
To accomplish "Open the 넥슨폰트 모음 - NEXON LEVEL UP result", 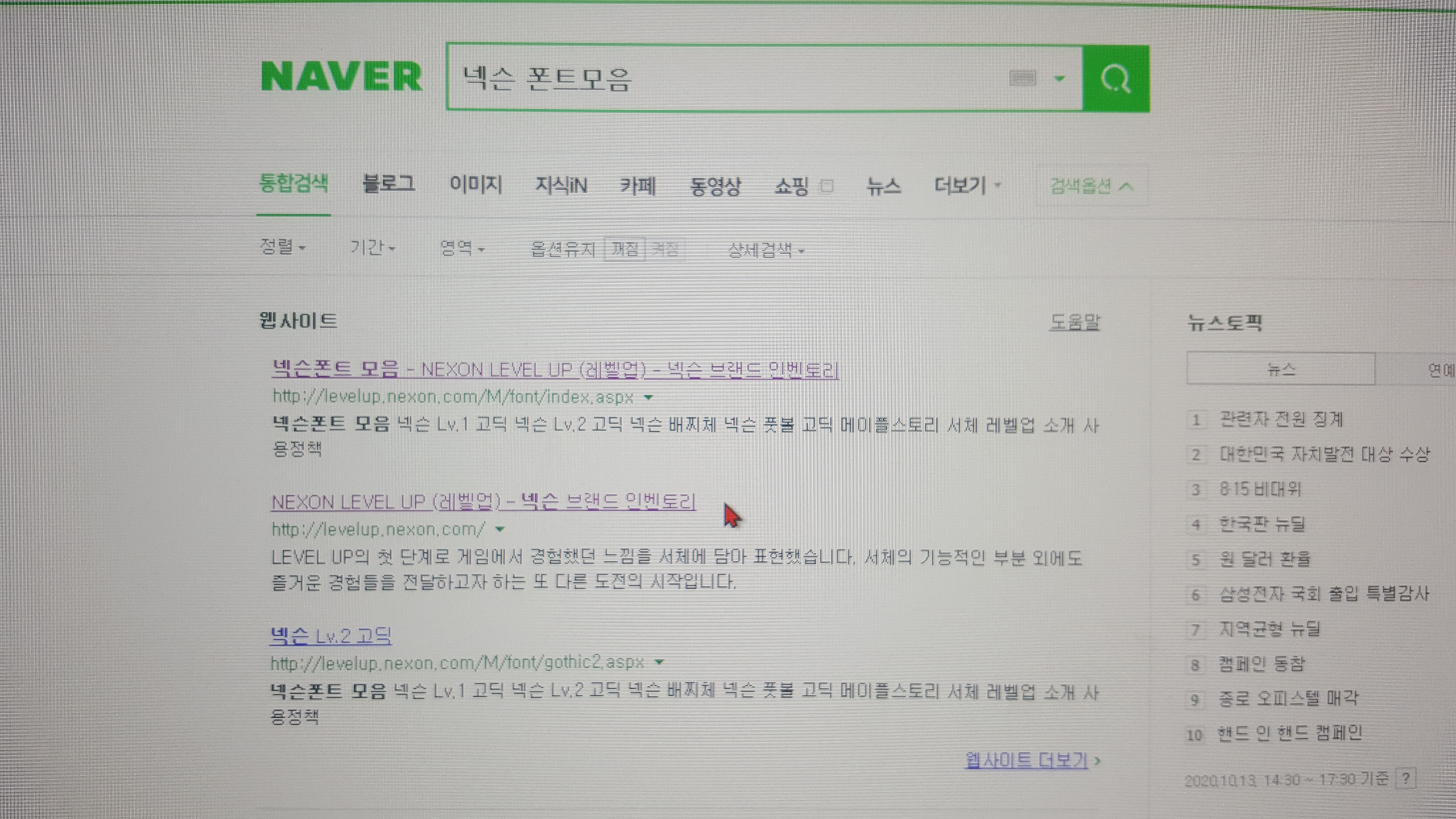I will pyautogui.click(x=555, y=370).
